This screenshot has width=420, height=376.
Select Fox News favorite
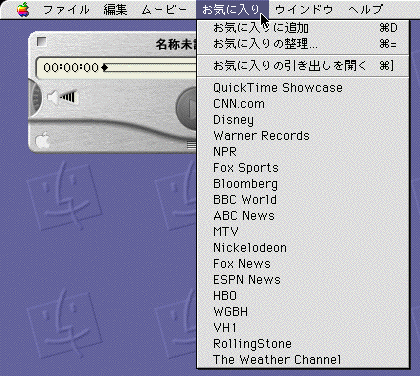click(303, 264)
